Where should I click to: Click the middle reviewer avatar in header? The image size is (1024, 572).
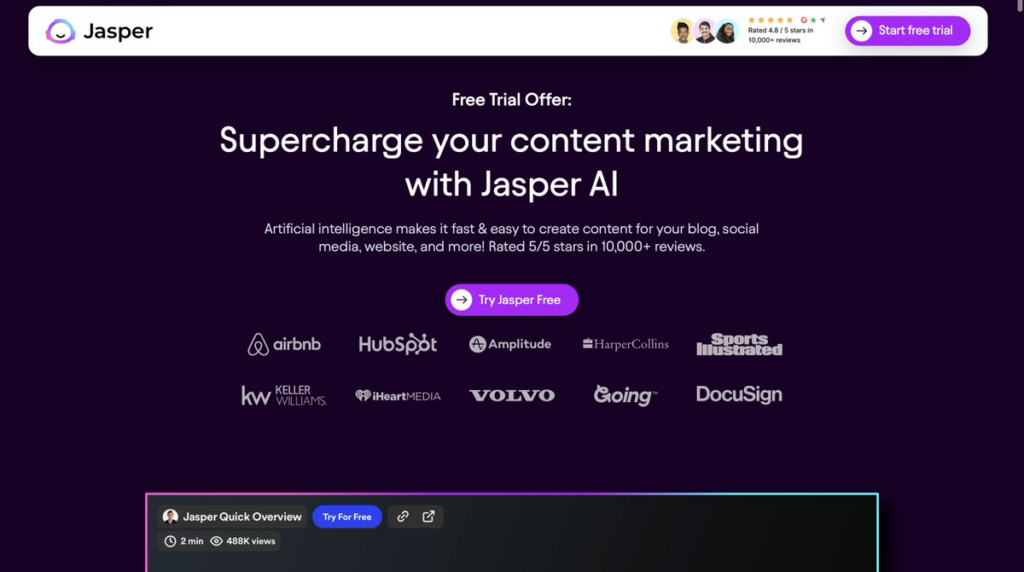pos(704,31)
